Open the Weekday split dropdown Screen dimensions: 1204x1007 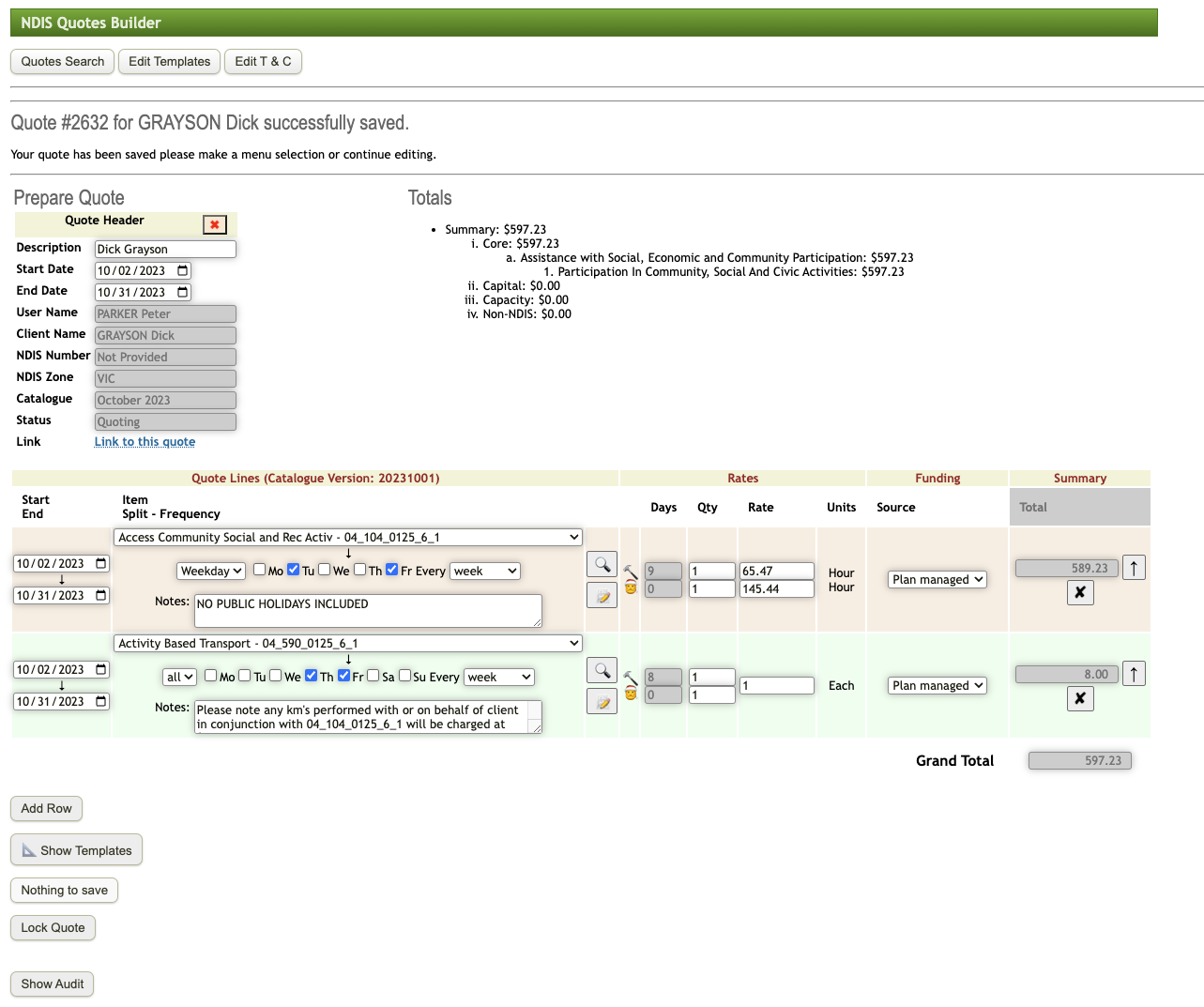(211, 571)
